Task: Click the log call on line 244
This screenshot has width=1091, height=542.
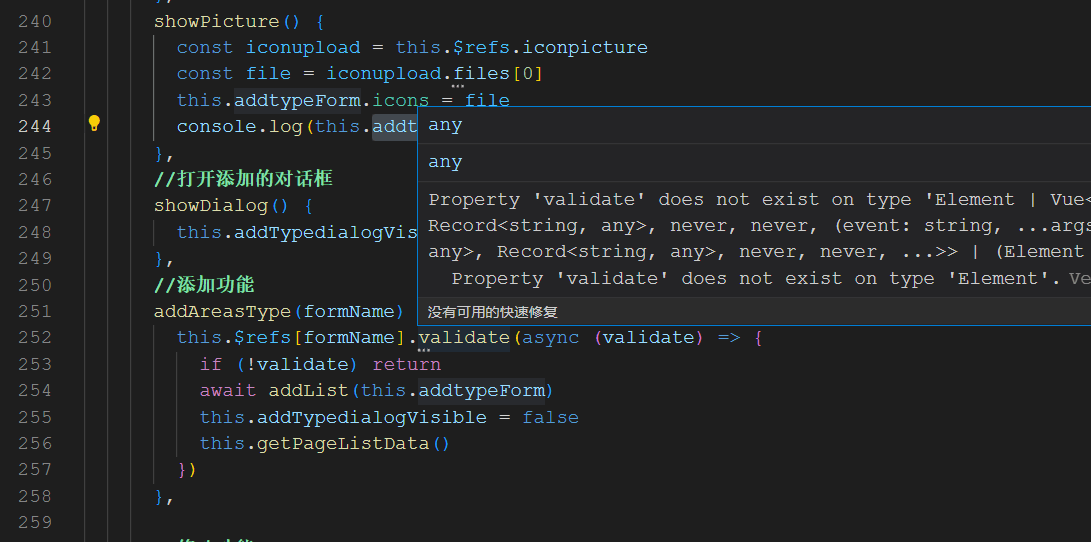Action: coord(285,127)
